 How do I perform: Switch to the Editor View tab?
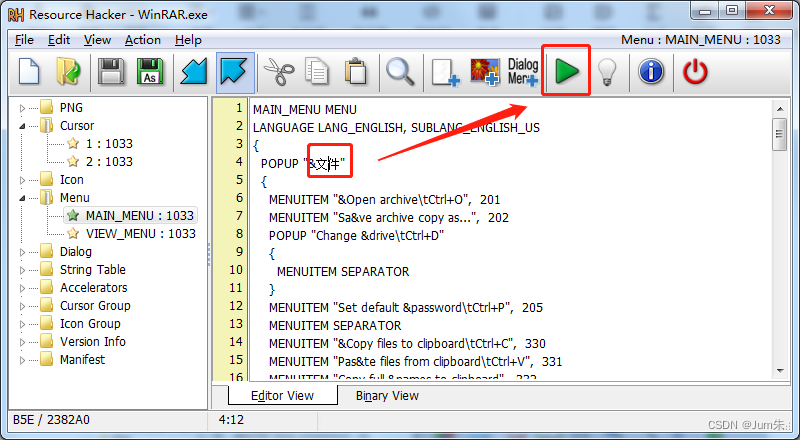pos(282,396)
